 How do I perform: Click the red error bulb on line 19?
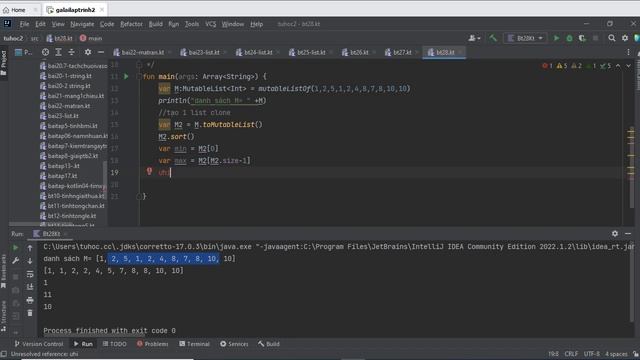[149, 171]
